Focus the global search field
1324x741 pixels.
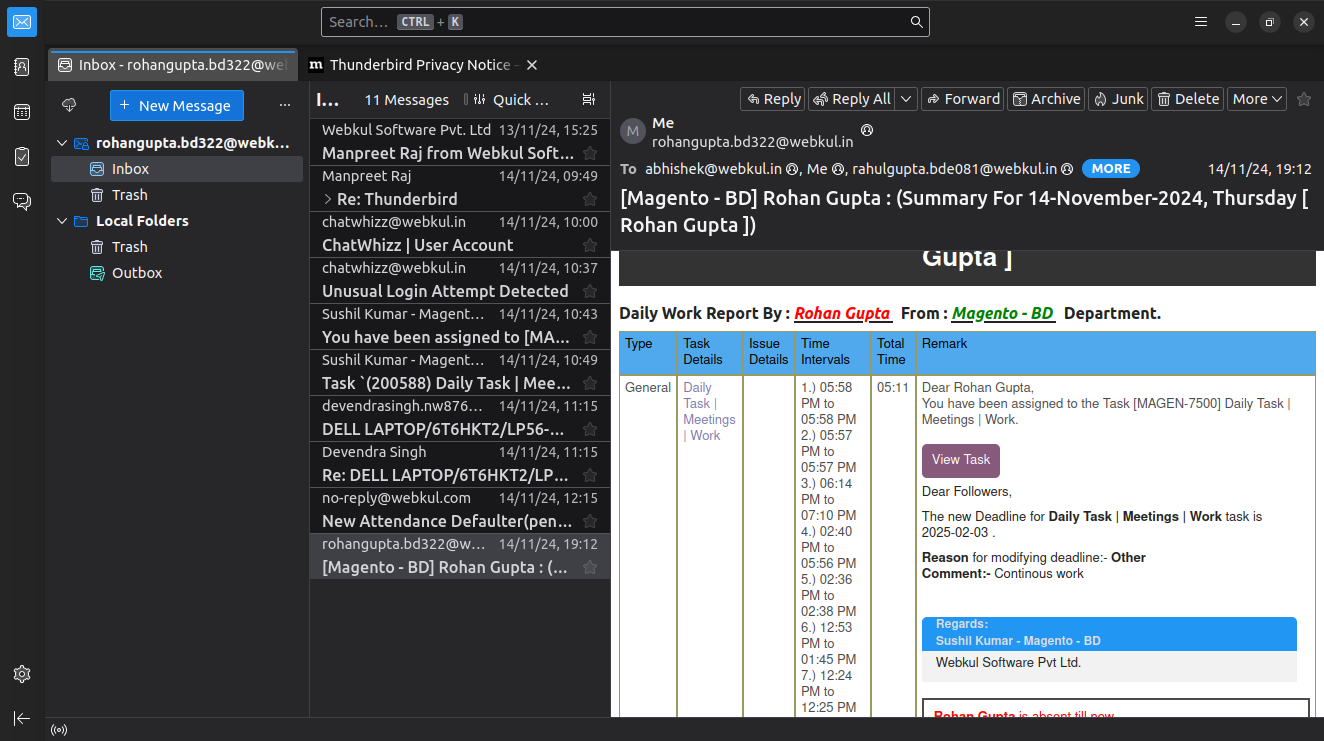click(625, 22)
